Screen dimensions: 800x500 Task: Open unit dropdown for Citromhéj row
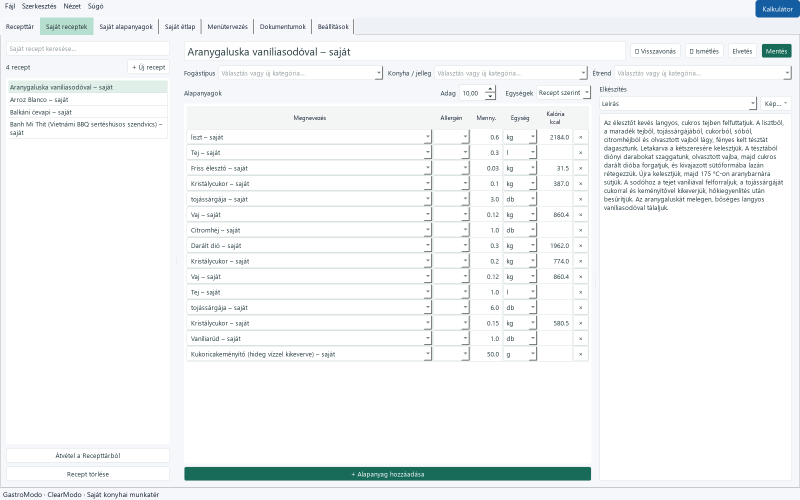[x=532, y=230]
